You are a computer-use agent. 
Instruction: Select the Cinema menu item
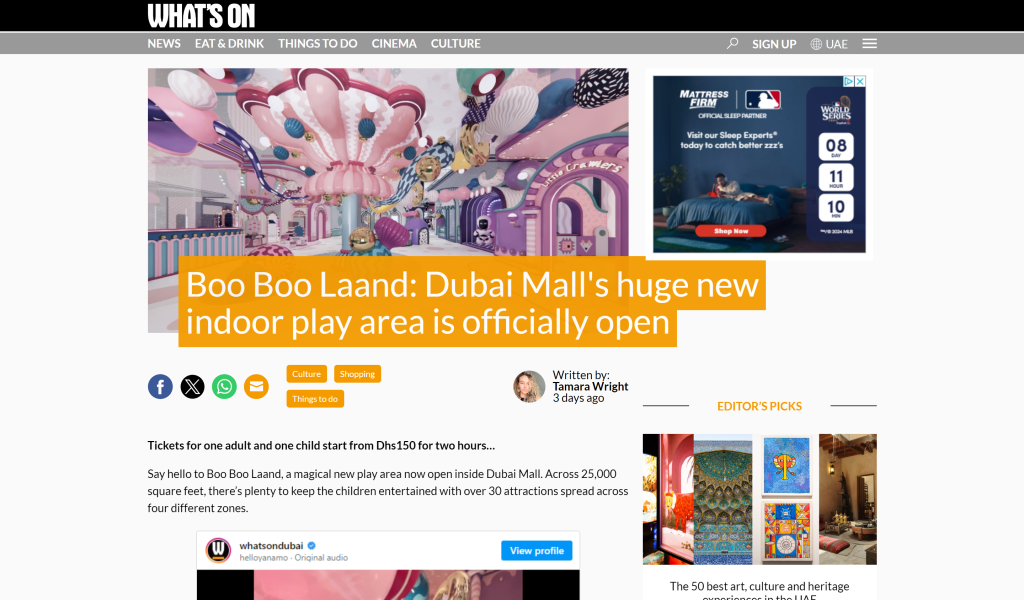[x=394, y=43]
